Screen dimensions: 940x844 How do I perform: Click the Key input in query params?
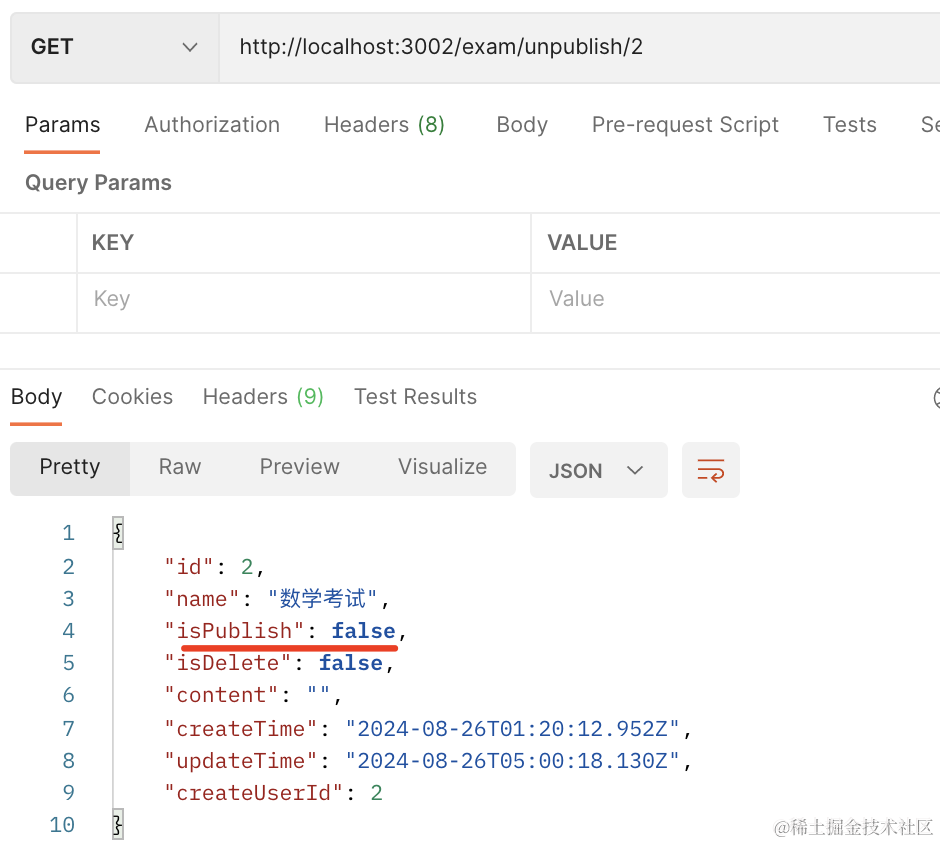(300, 299)
